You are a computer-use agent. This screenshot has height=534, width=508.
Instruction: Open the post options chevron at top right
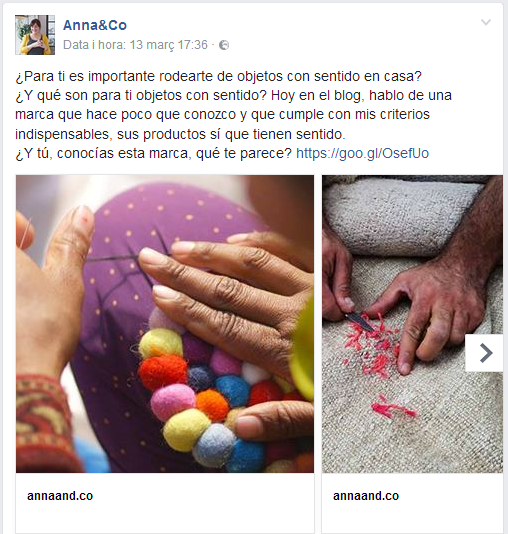[486, 22]
